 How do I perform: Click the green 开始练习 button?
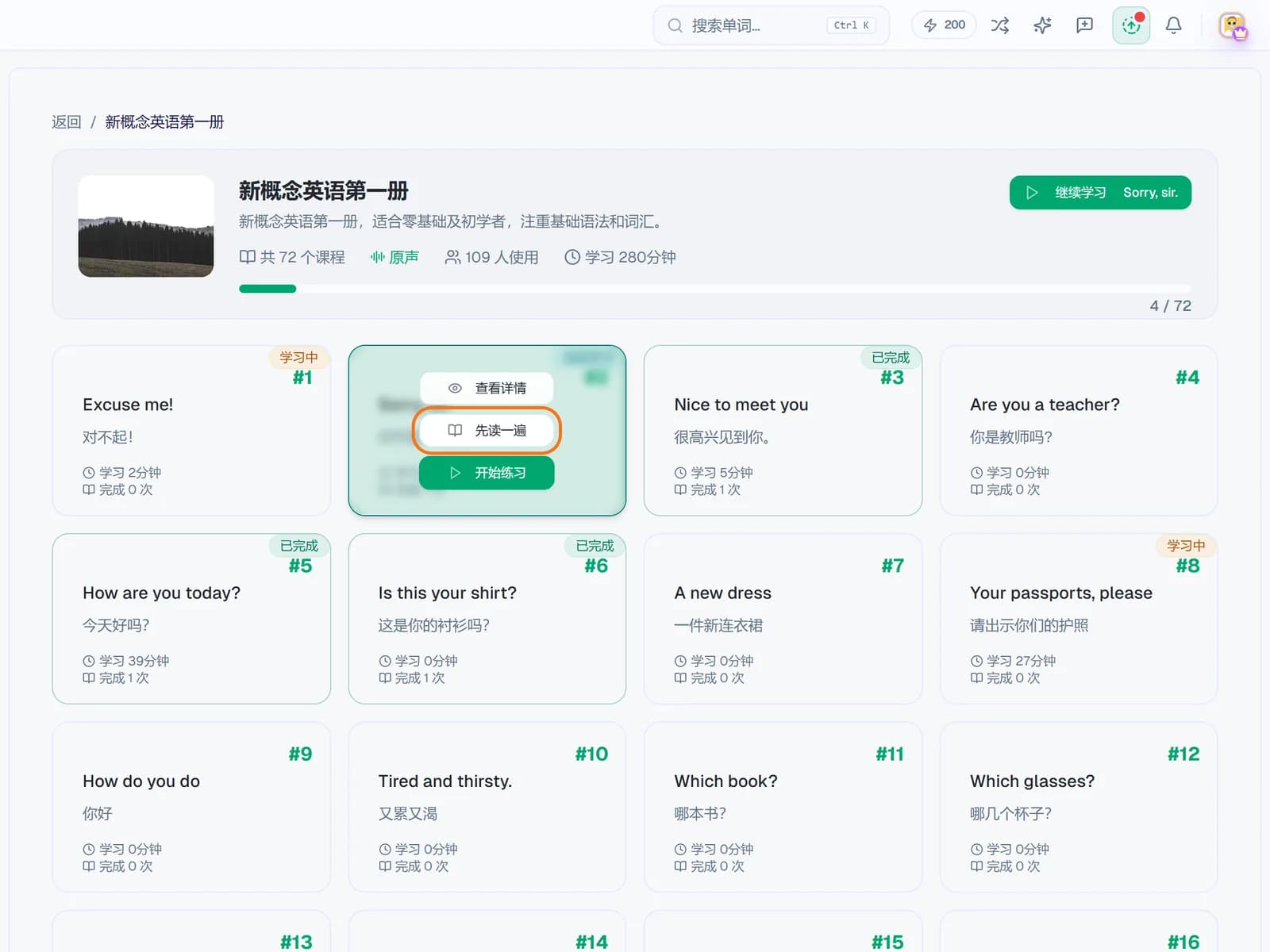point(487,473)
